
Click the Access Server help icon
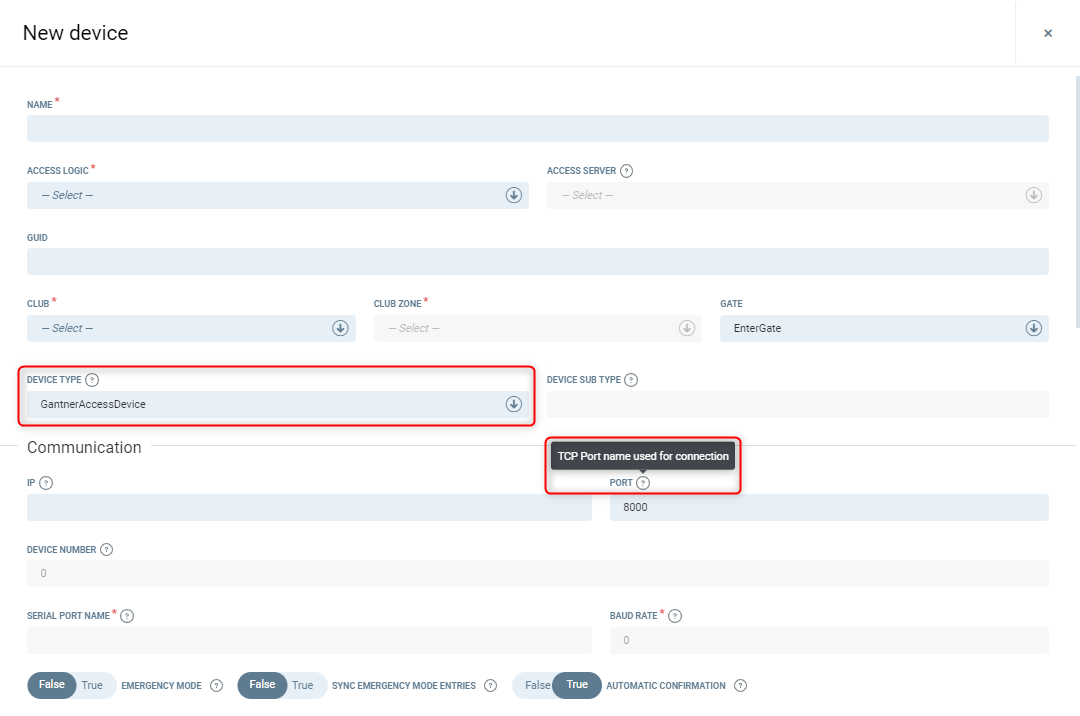click(626, 171)
